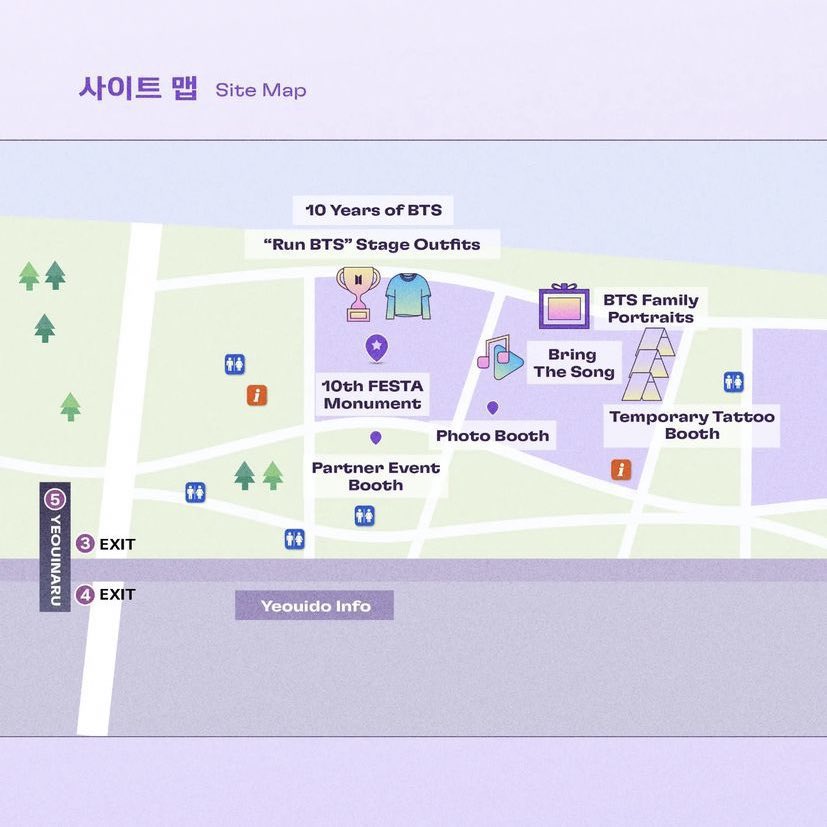Click the BTS Family Portraits label
This screenshot has height=827, width=827.
click(651, 309)
